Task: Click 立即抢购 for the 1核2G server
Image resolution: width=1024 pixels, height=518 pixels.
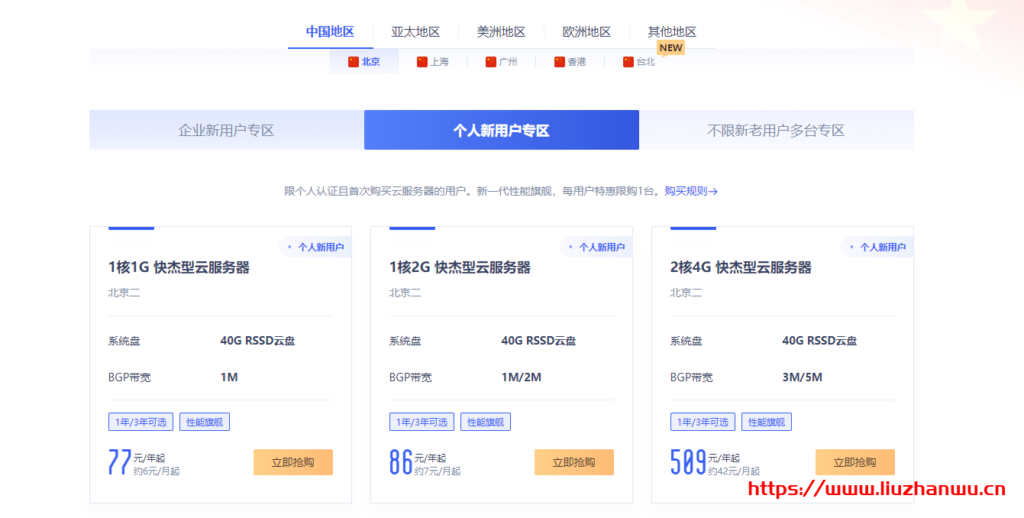Action: coord(574,462)
